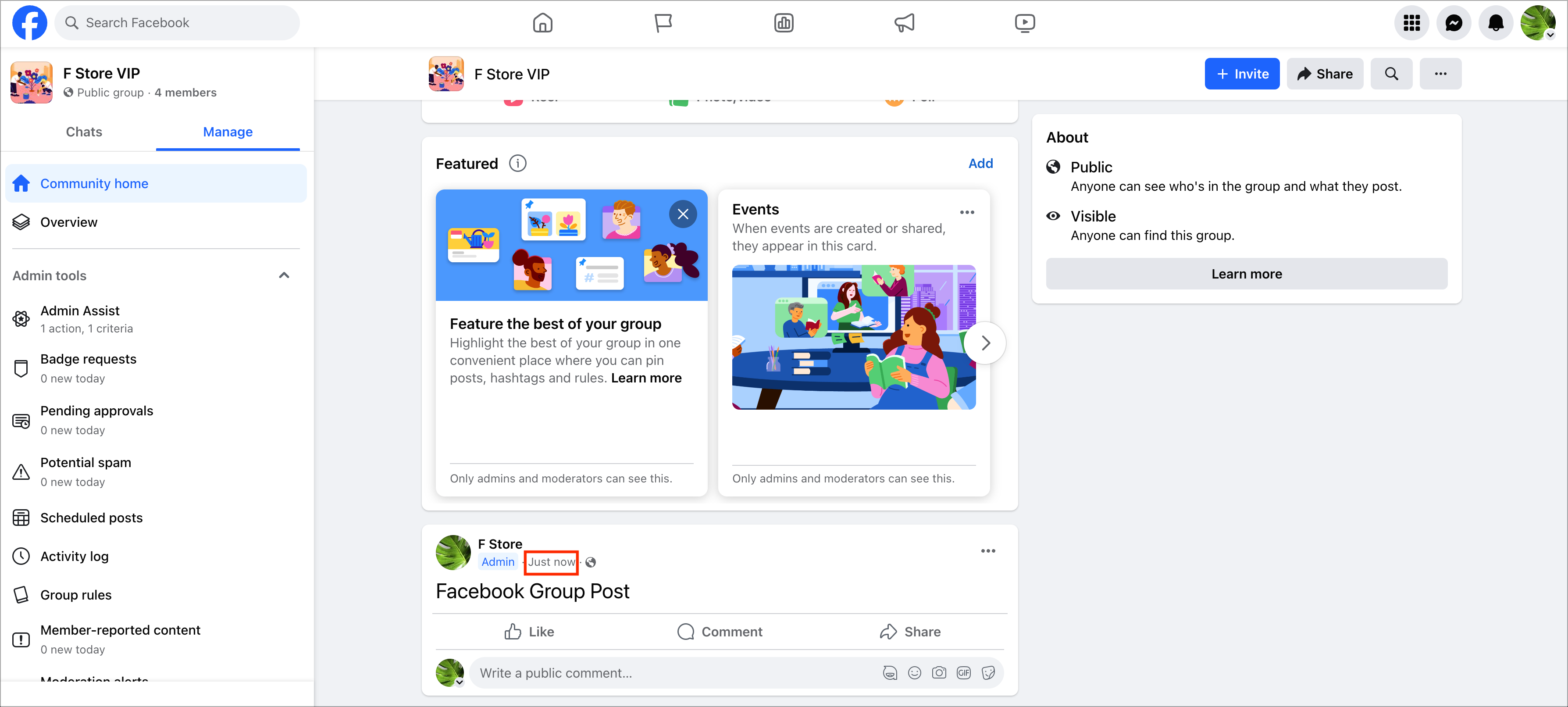Screen dimensions: 1568x707
Task: Switch to the Manage tab
Action: click(228, 132)
